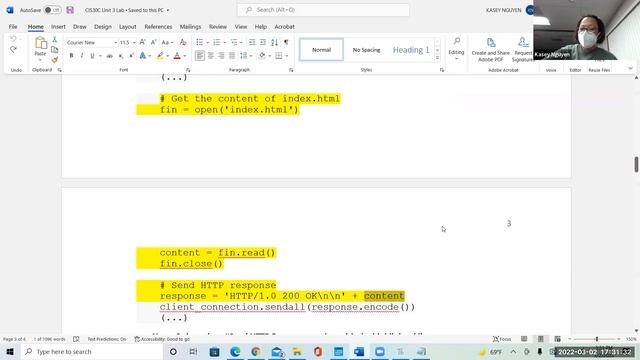Viewport: 640px width, 360px height.
Task: Click text highlight color button
Action: coord(160,56)
